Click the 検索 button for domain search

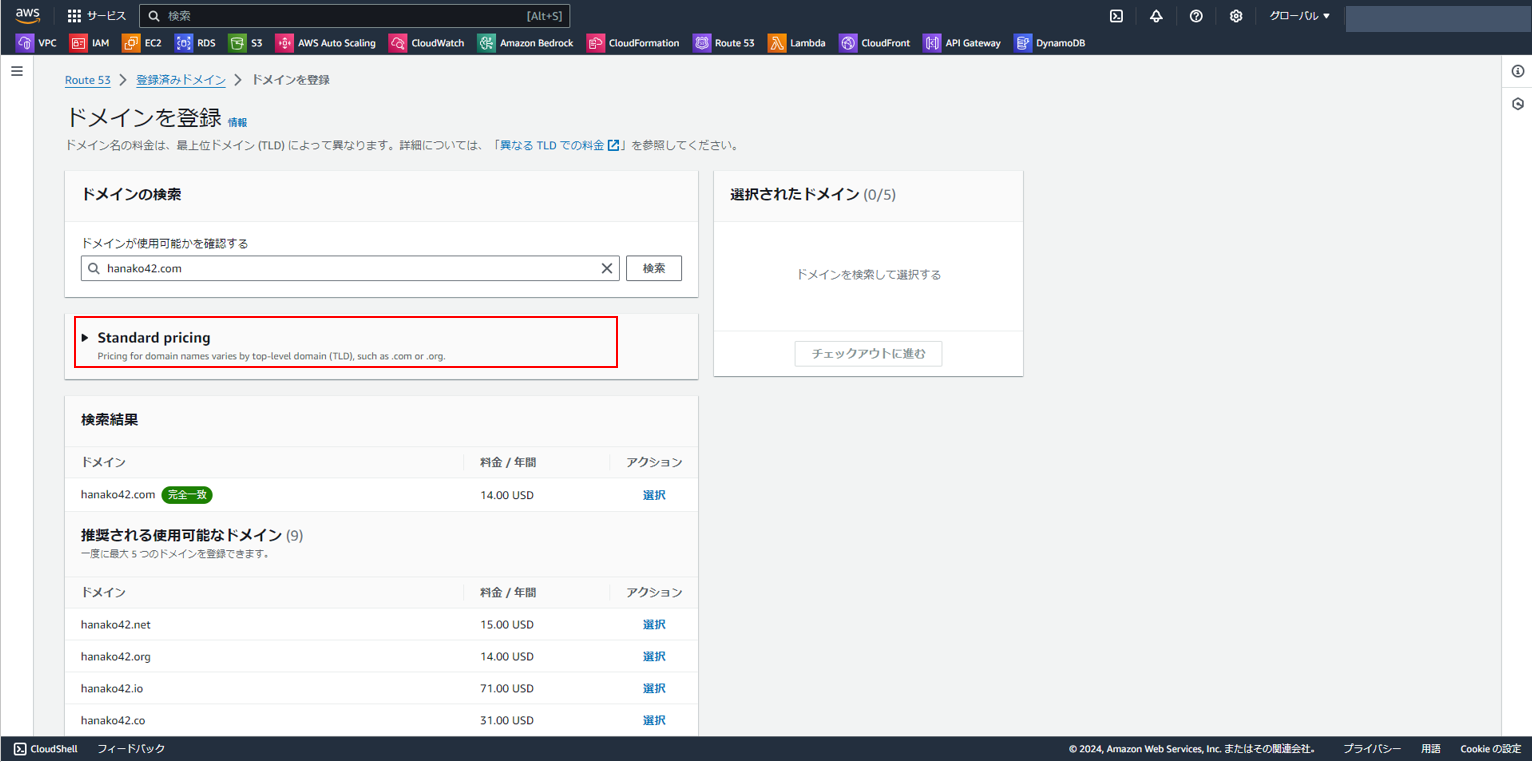click(x=654, y=268)
